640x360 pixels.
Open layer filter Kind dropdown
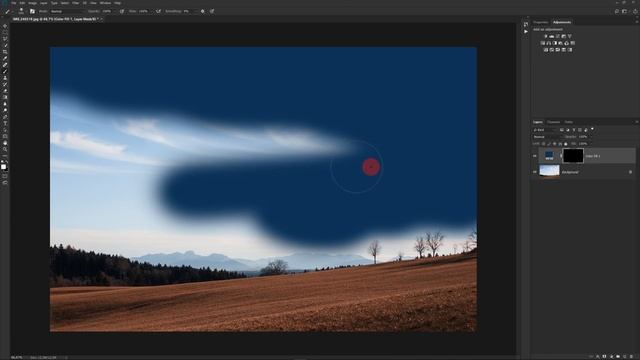pyautogui.click(x=545, y=130)
